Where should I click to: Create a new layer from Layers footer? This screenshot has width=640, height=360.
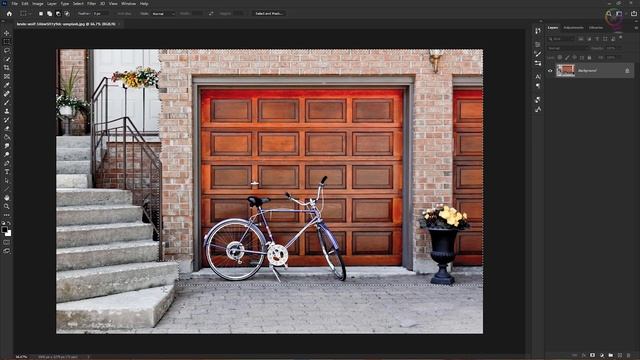click(x=620, y=356)
